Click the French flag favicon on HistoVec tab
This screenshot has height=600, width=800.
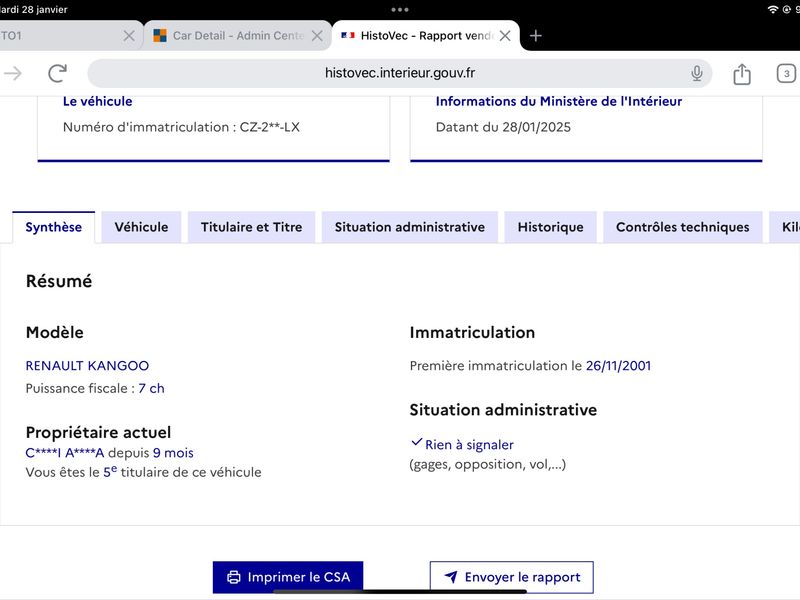tap(347, 35)
